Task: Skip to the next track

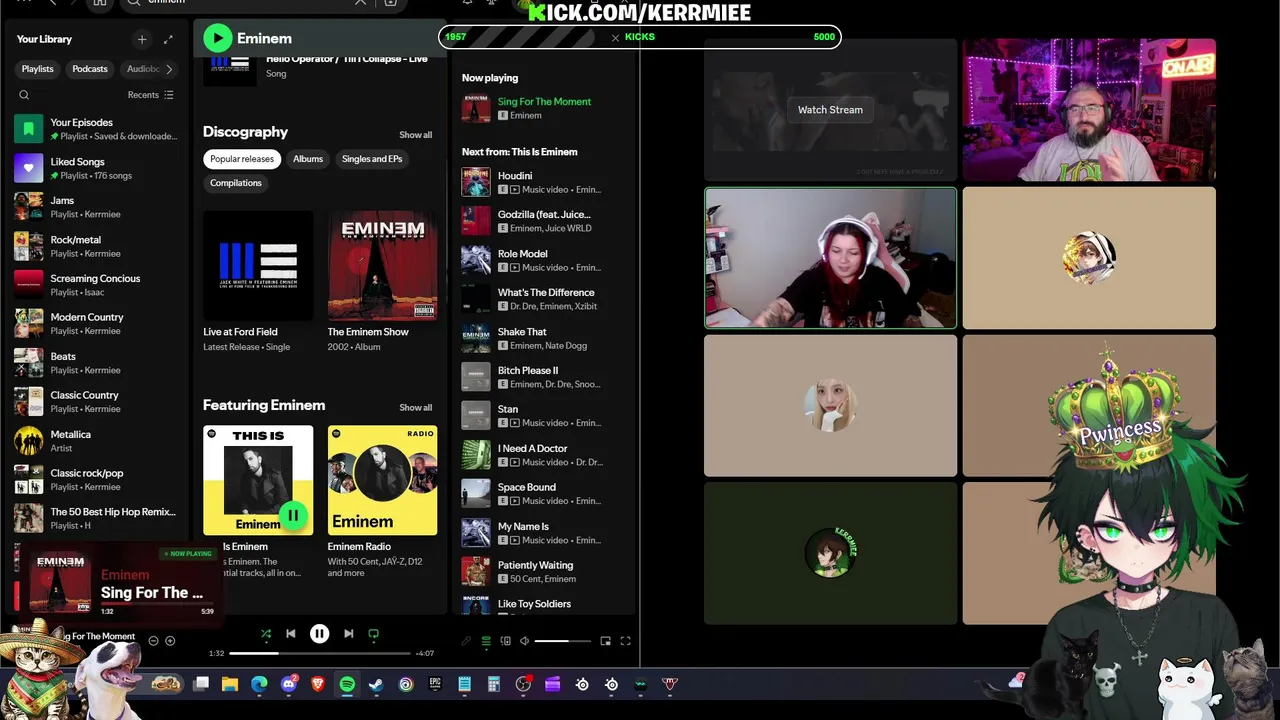Action: point(348,634)
